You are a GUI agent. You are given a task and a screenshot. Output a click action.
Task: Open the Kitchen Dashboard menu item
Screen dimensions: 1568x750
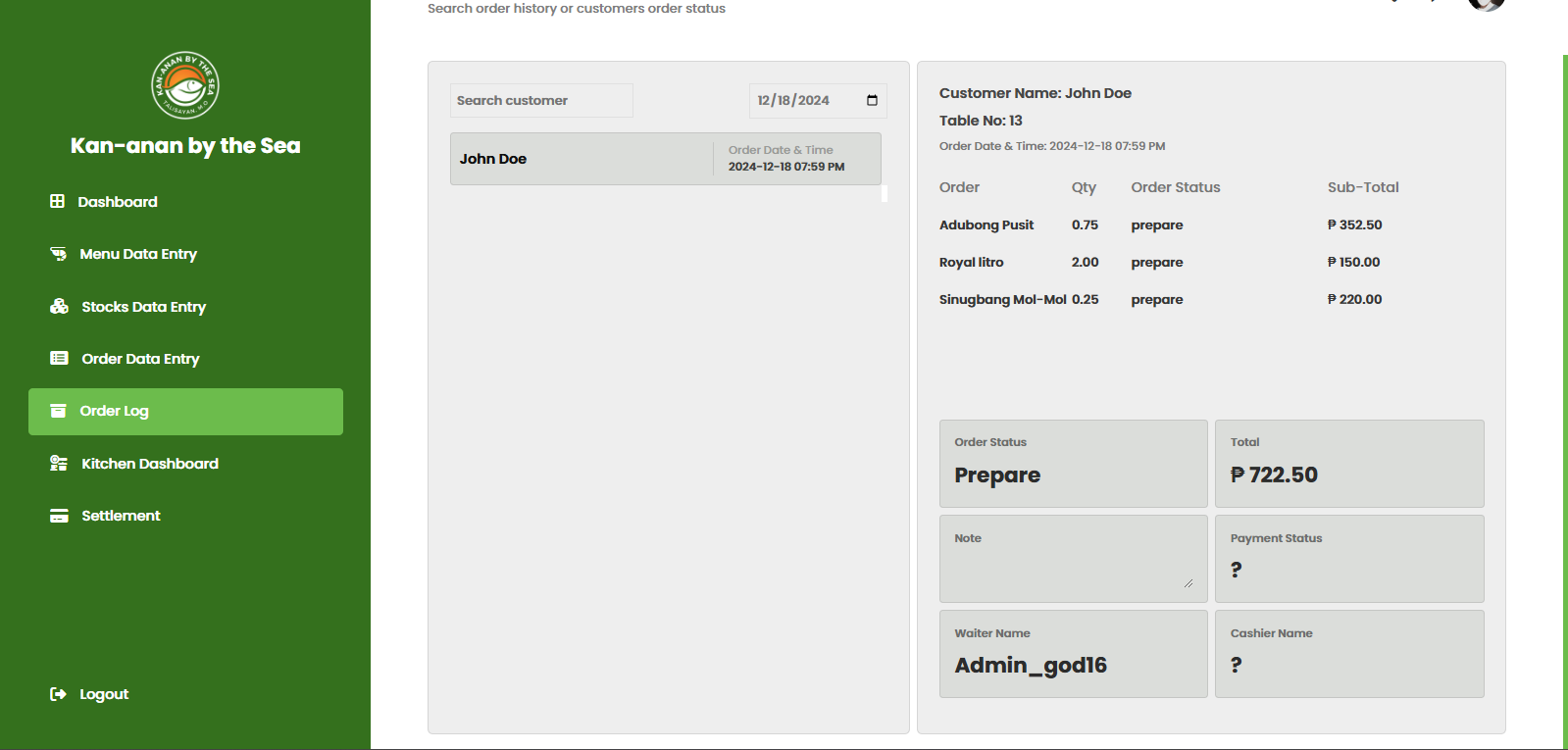[150, 464]
